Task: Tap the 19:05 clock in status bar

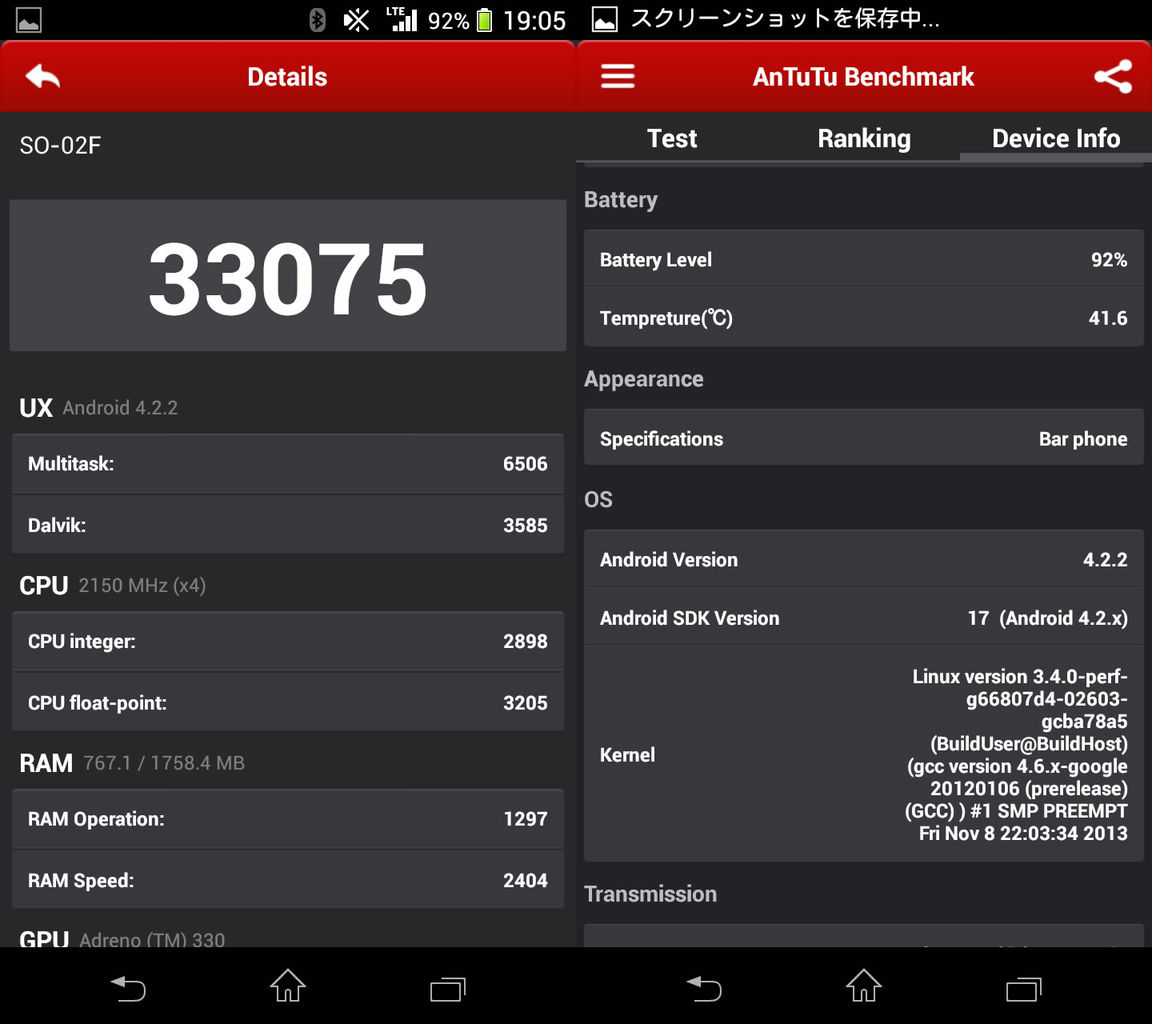Action: (x=534, y=21)
